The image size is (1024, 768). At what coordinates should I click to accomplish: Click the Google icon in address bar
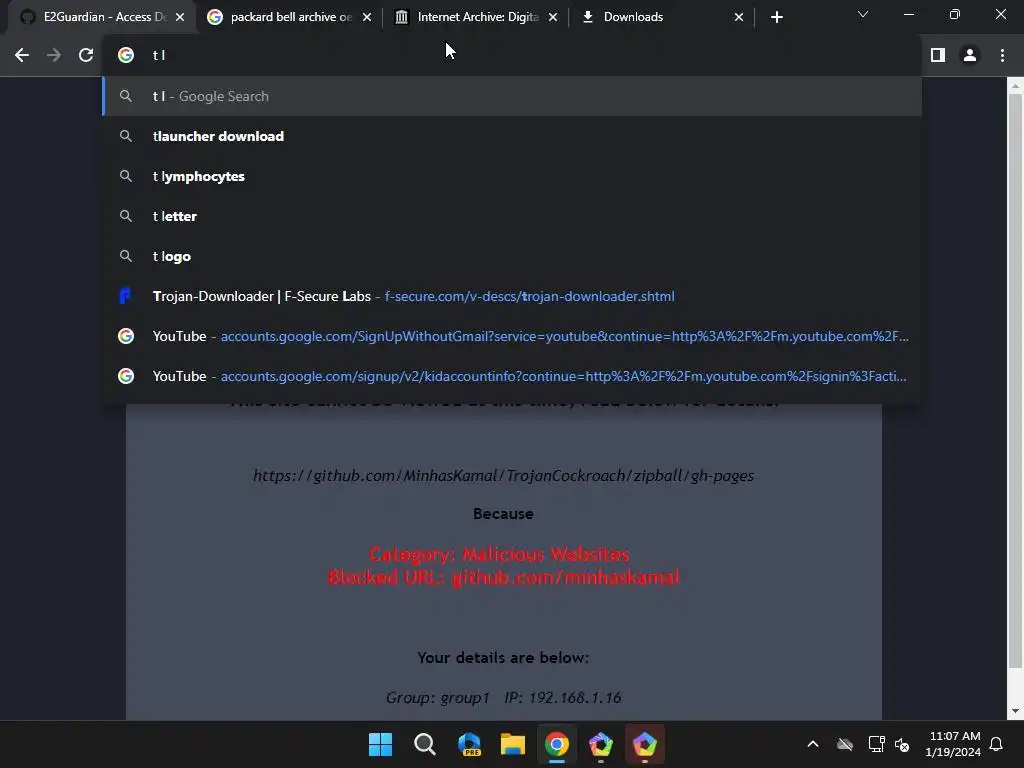126,56
